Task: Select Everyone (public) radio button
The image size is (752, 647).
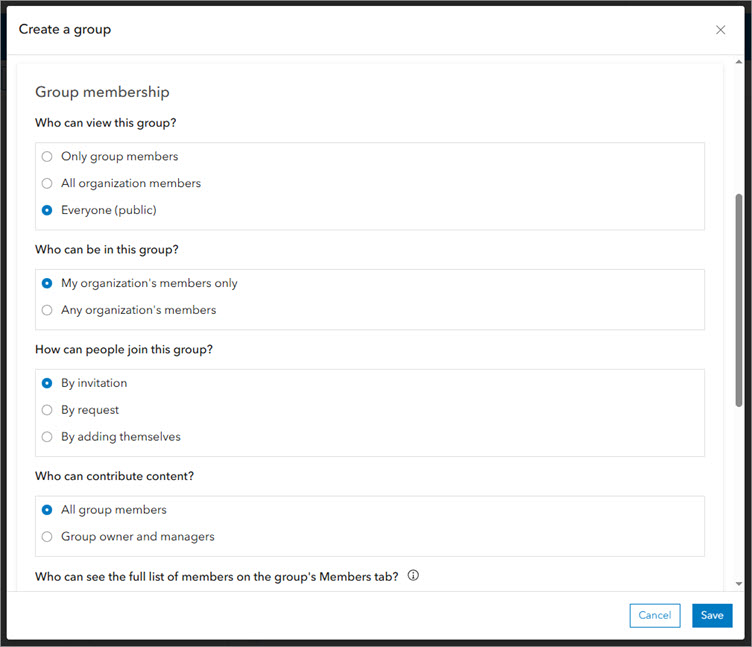Action: (47, 211)
